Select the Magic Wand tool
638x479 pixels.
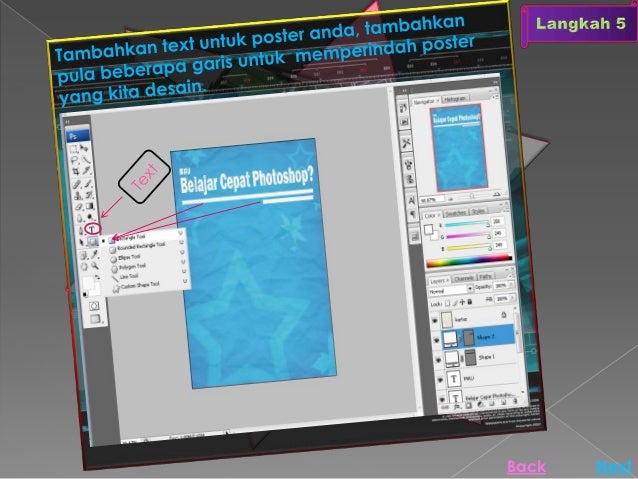[x=86, y=160]
